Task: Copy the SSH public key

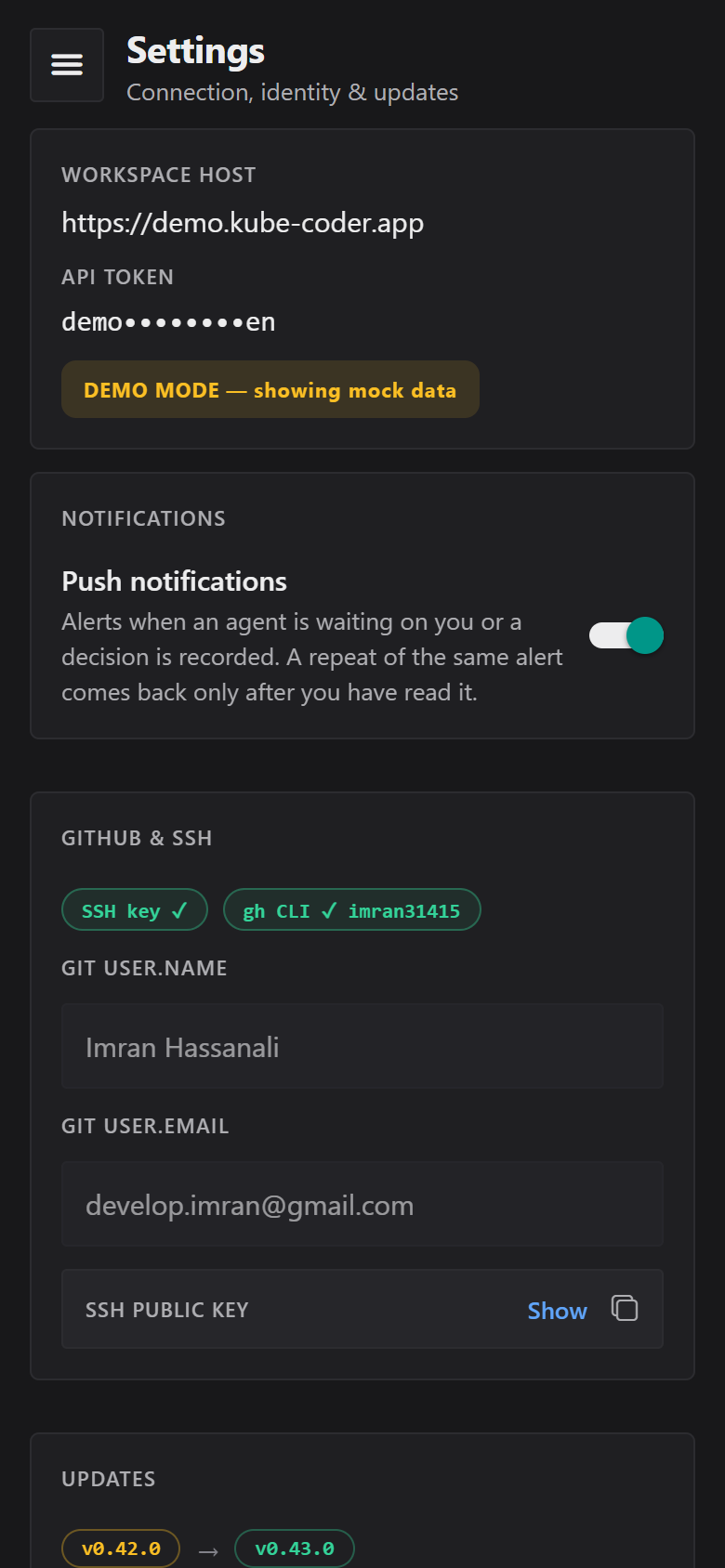Action: click(625, 1308)
